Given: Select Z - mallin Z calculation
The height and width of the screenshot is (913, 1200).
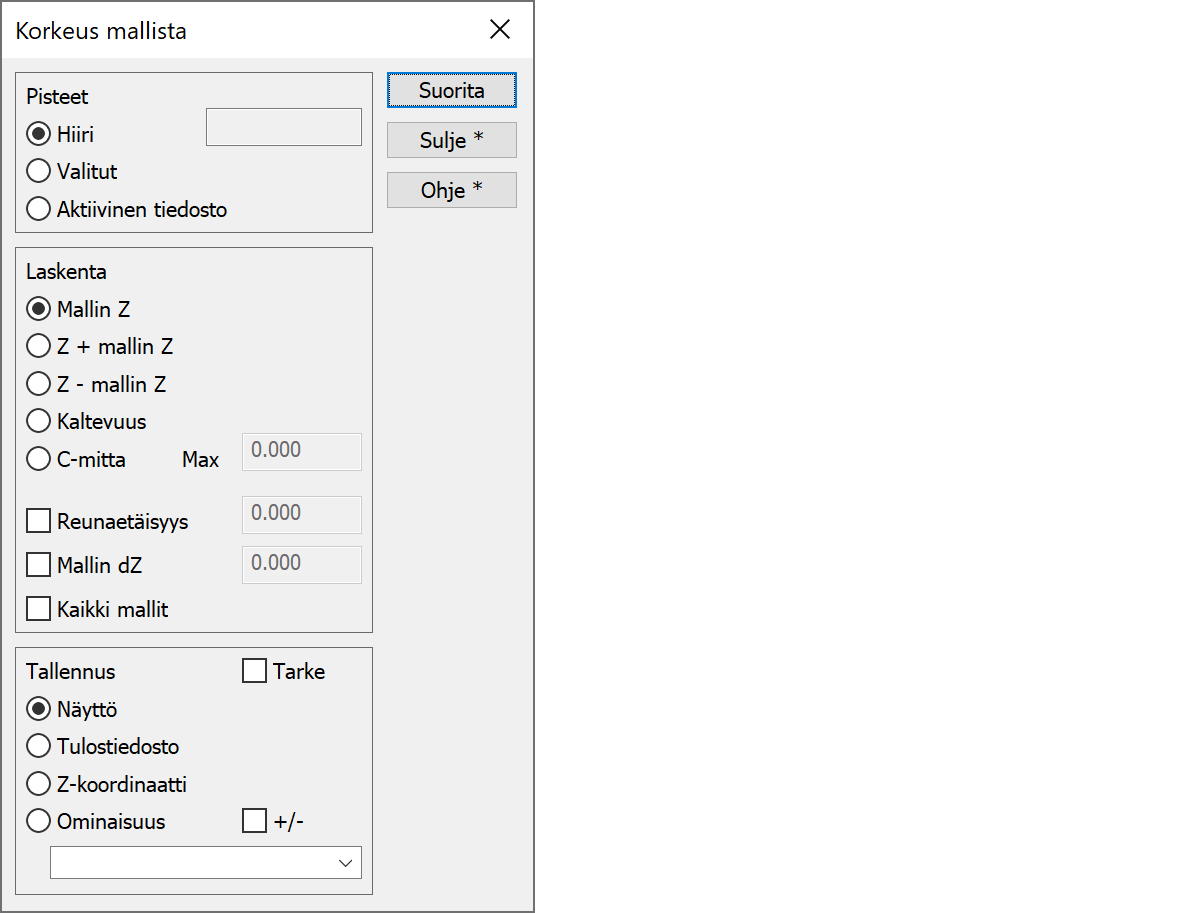Looking at the screenshot, I should pos(39,384).
